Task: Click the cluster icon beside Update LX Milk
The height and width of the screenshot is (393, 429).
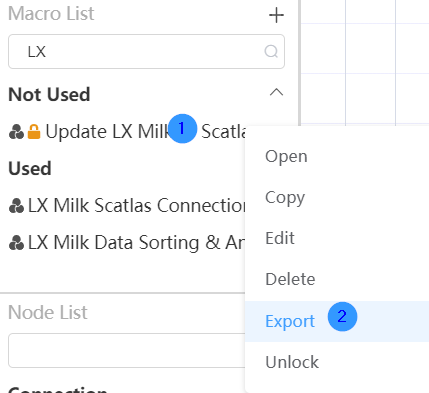Action: [x=16, y=132]
